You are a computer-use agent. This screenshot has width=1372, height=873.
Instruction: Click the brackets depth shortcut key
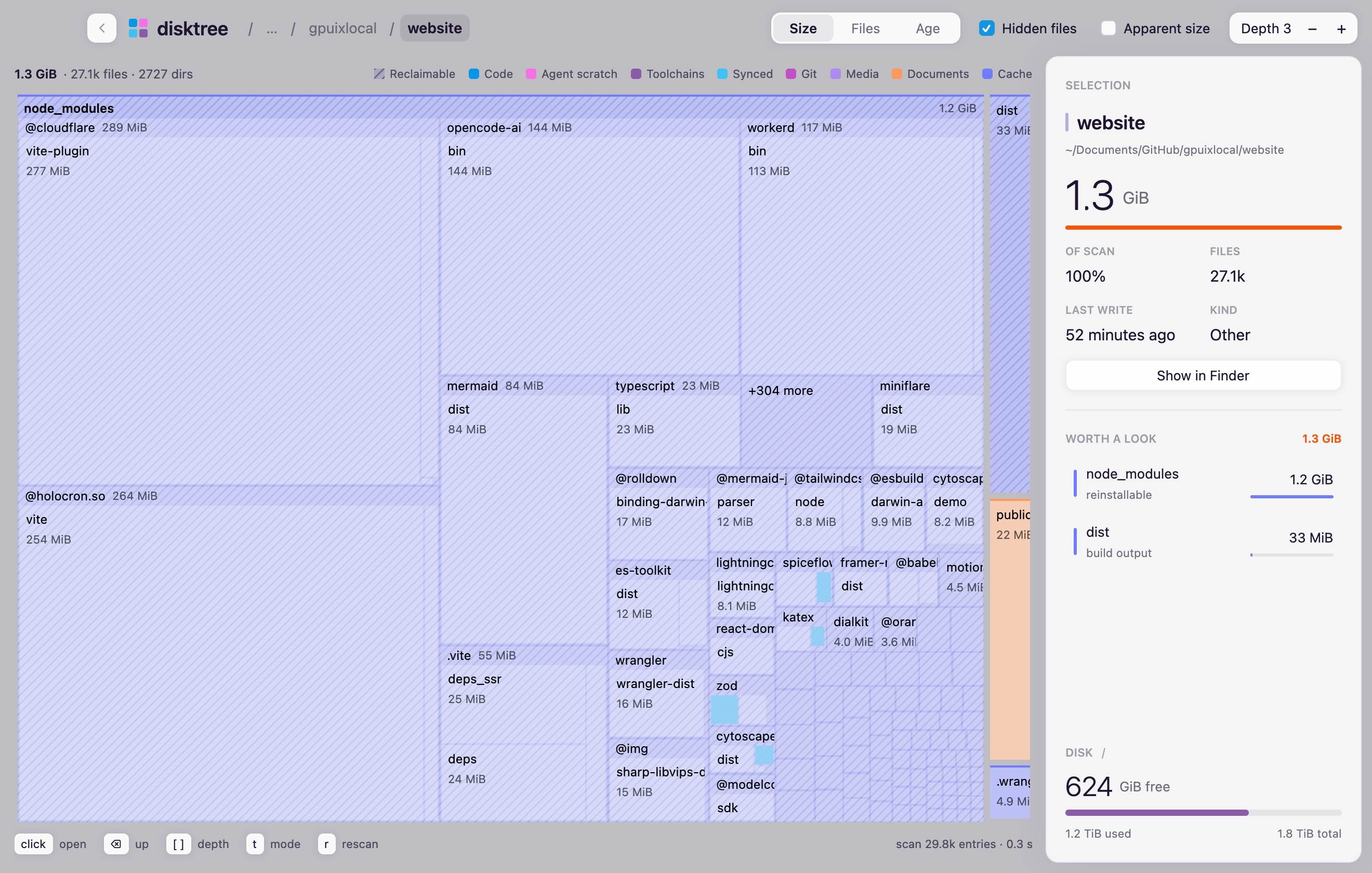[x=178, y=843]
